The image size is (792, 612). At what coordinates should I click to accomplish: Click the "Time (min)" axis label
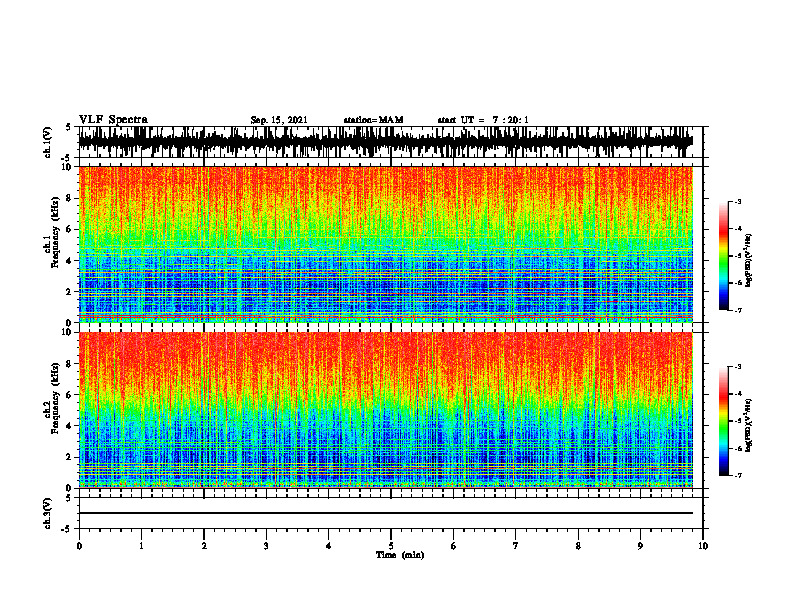click(x=400, y=555)
